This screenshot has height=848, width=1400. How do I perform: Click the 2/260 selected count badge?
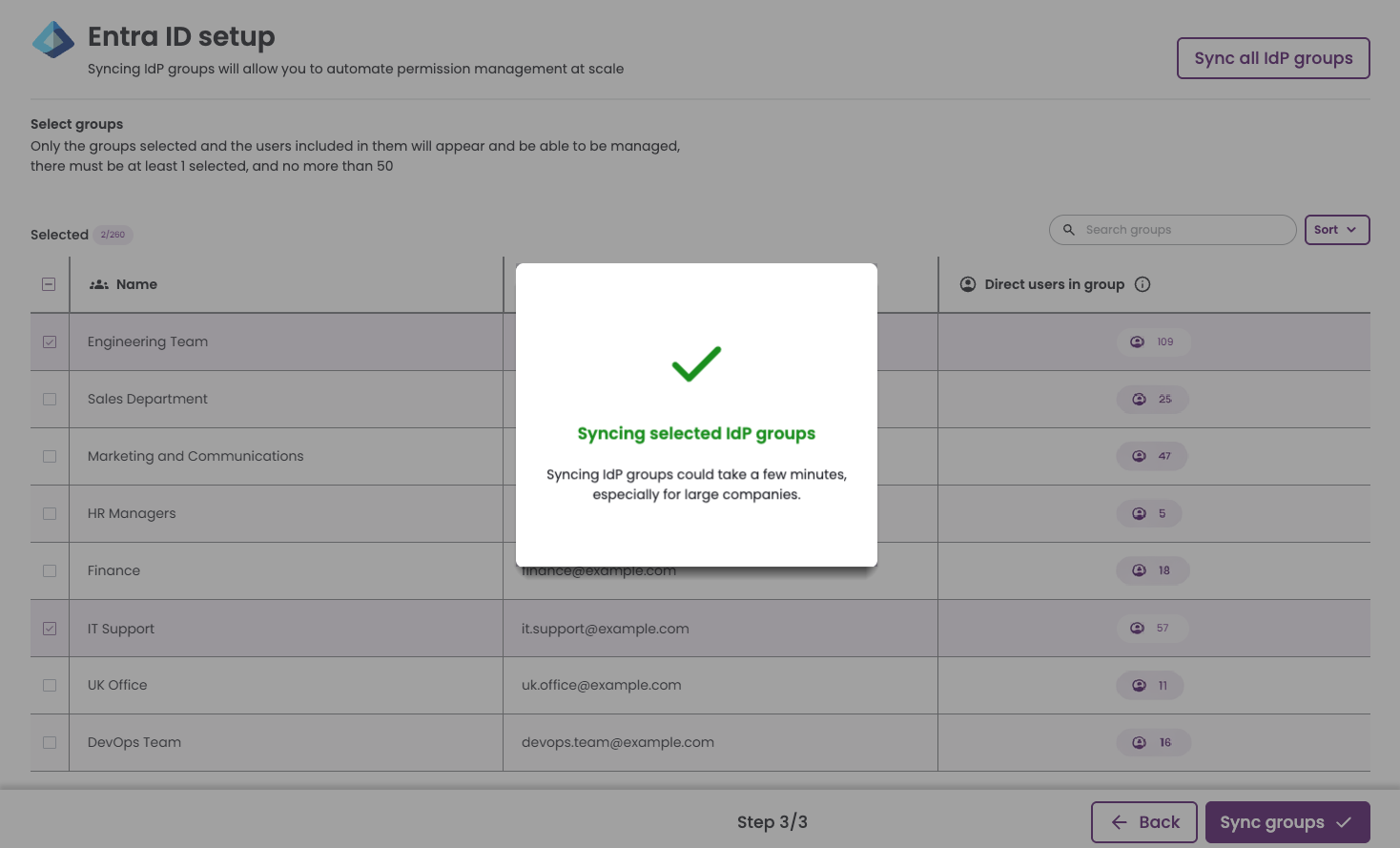(113, 235)
